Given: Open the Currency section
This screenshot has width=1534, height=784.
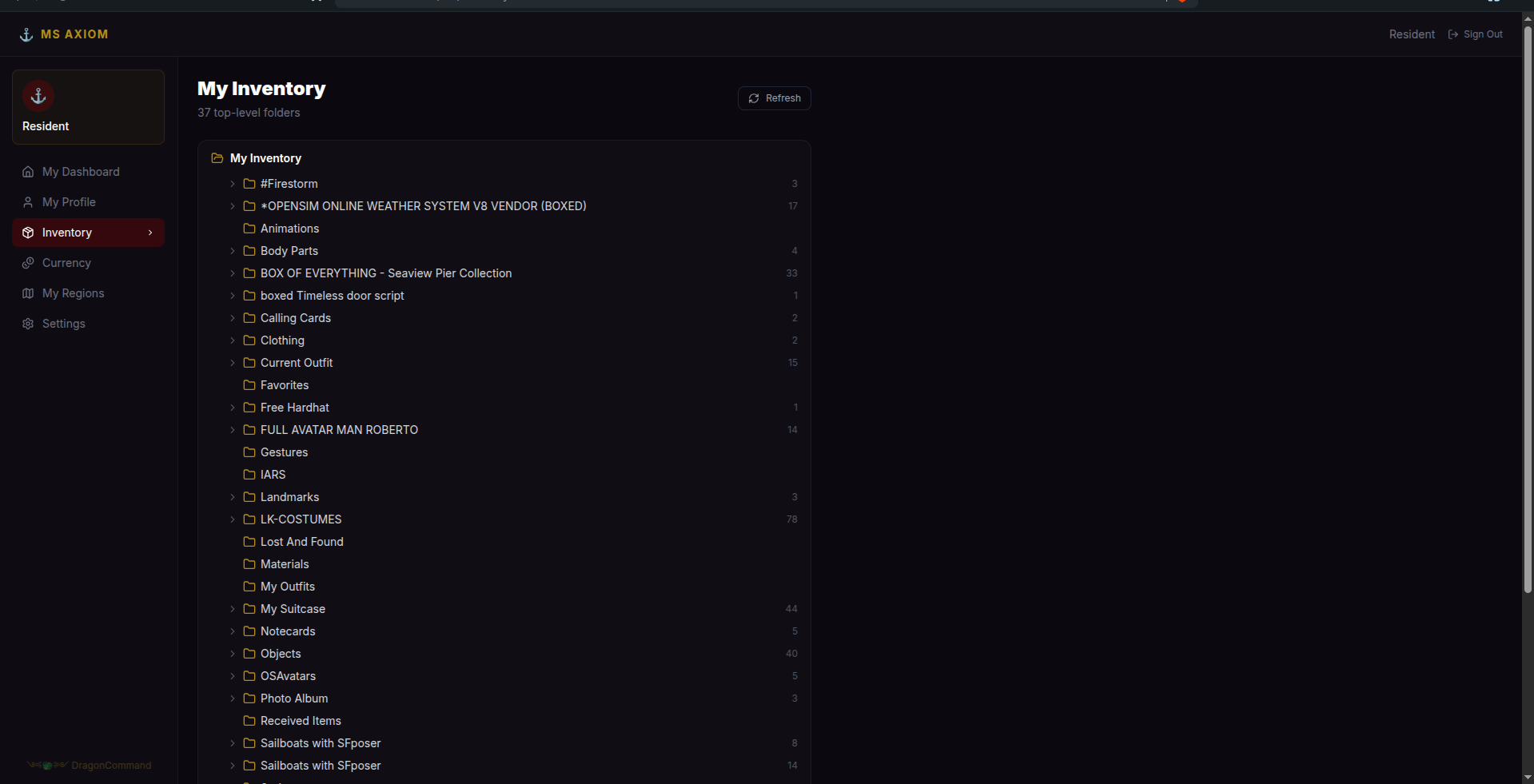Looking at the screenshot, I should [88, 263].
